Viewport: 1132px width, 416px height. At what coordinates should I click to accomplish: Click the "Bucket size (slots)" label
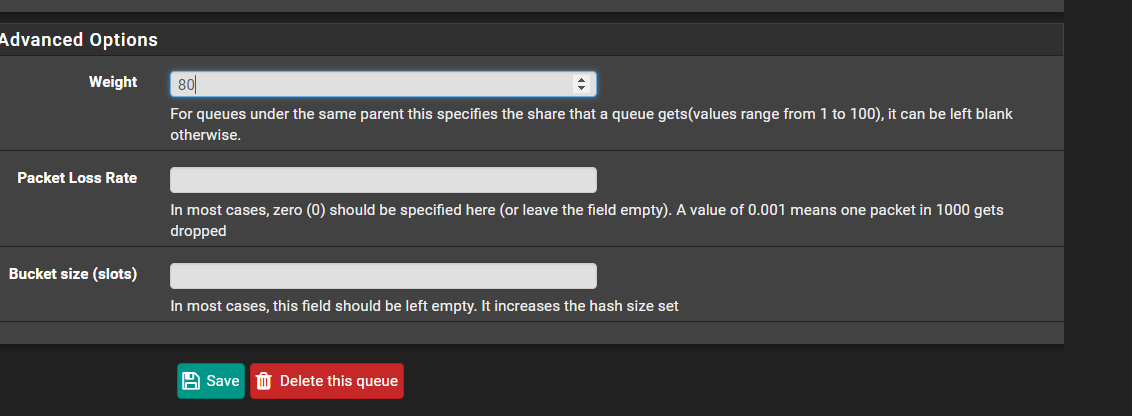73,274
